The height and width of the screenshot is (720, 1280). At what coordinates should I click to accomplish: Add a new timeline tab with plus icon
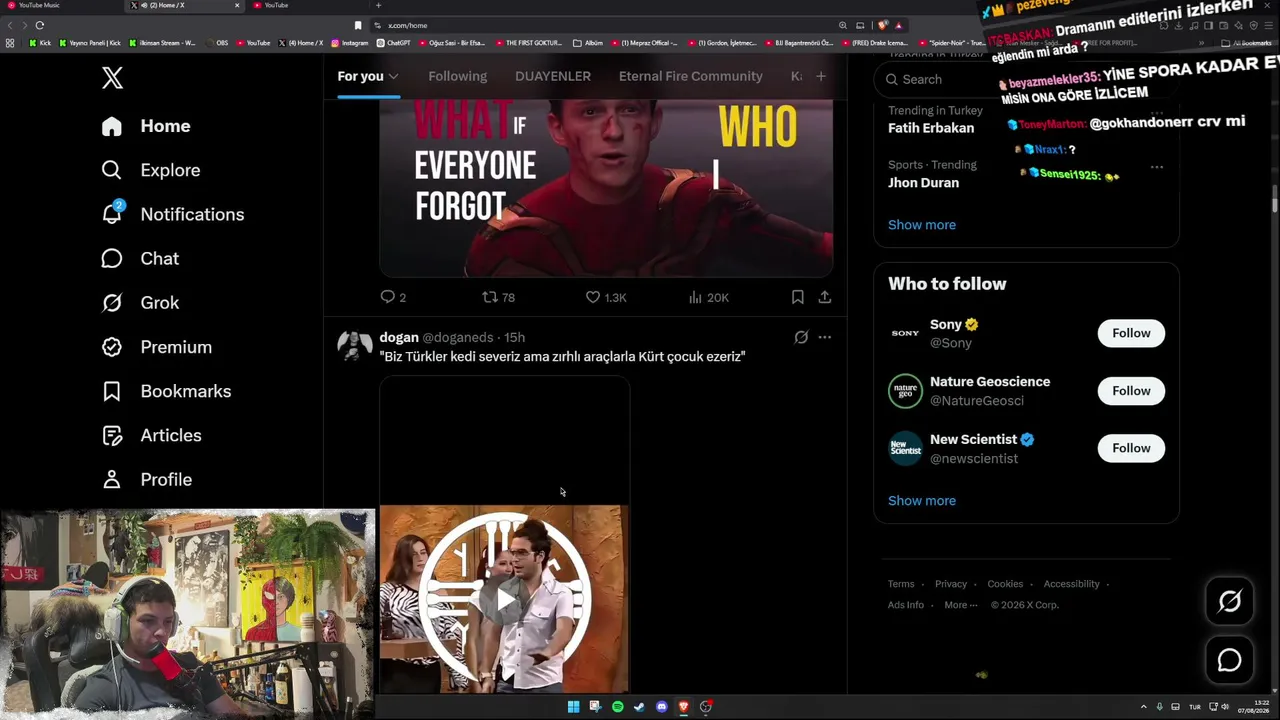(x=821, y=76)
